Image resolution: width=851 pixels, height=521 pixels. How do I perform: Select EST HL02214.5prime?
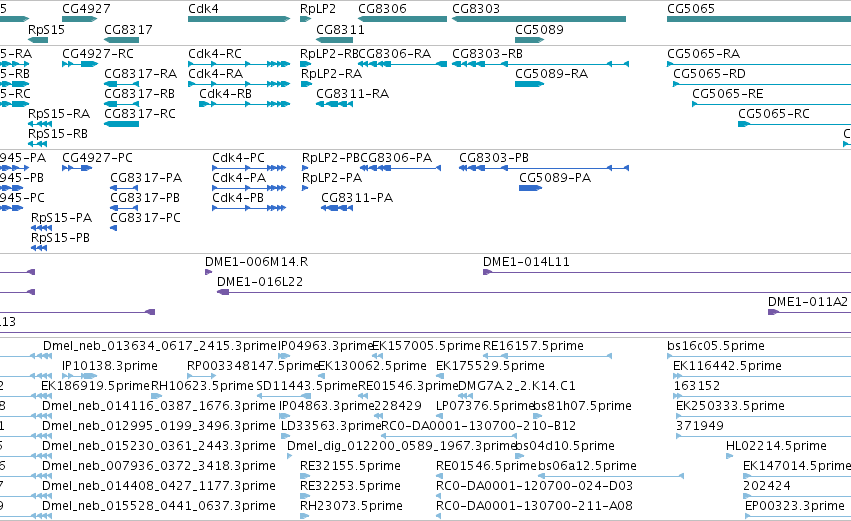(x=776, y=447)
